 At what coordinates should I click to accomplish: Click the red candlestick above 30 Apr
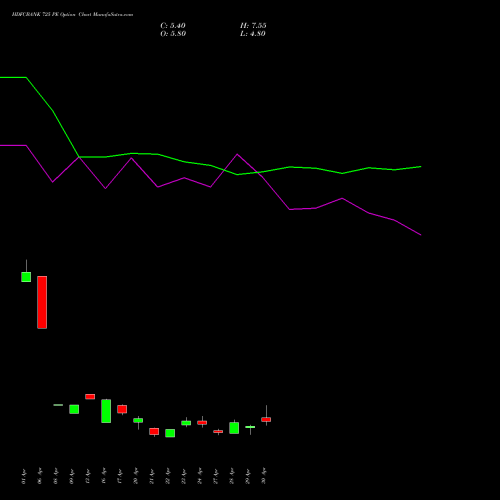266,419
